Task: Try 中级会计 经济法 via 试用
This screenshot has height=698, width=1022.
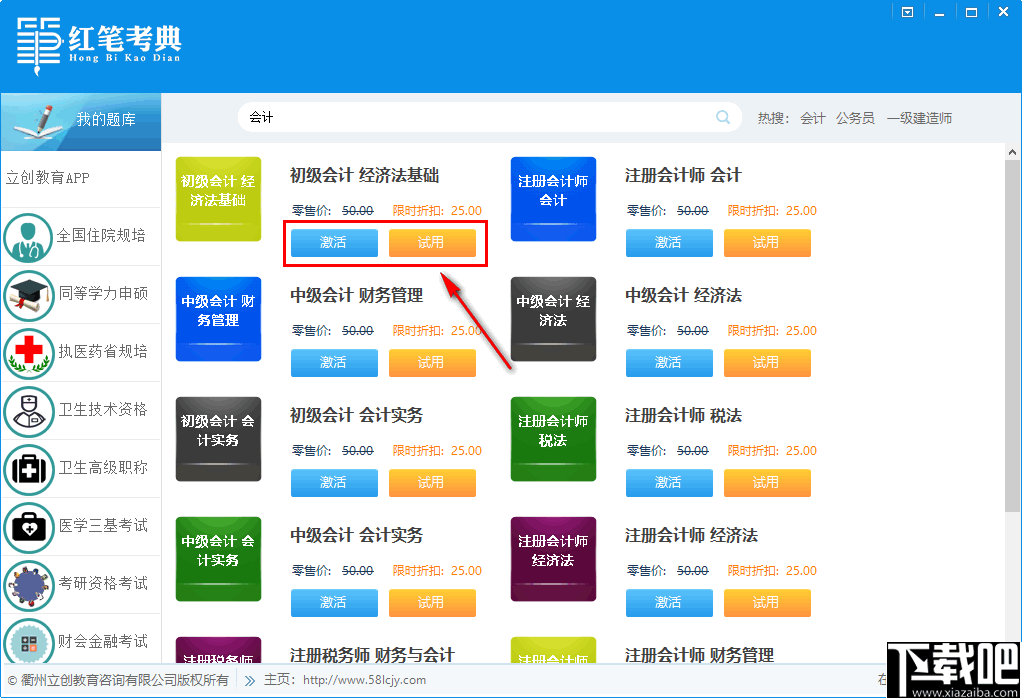Action: (767, 362)
